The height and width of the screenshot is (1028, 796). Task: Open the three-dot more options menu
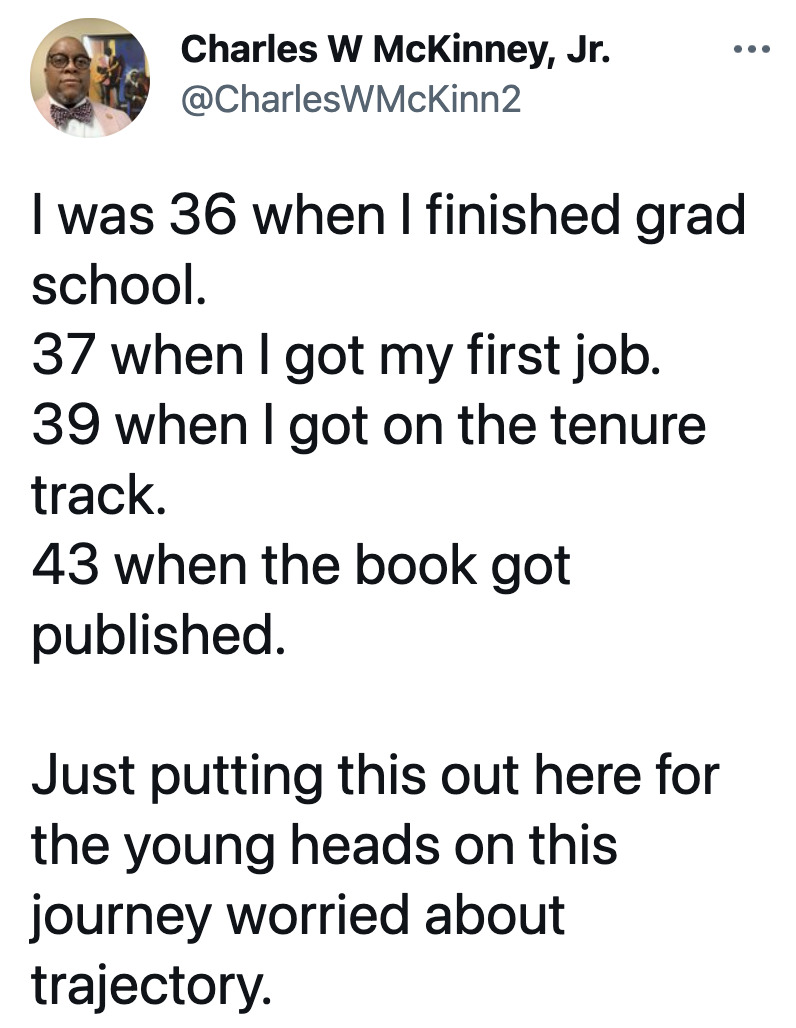(x=751, y=49)
